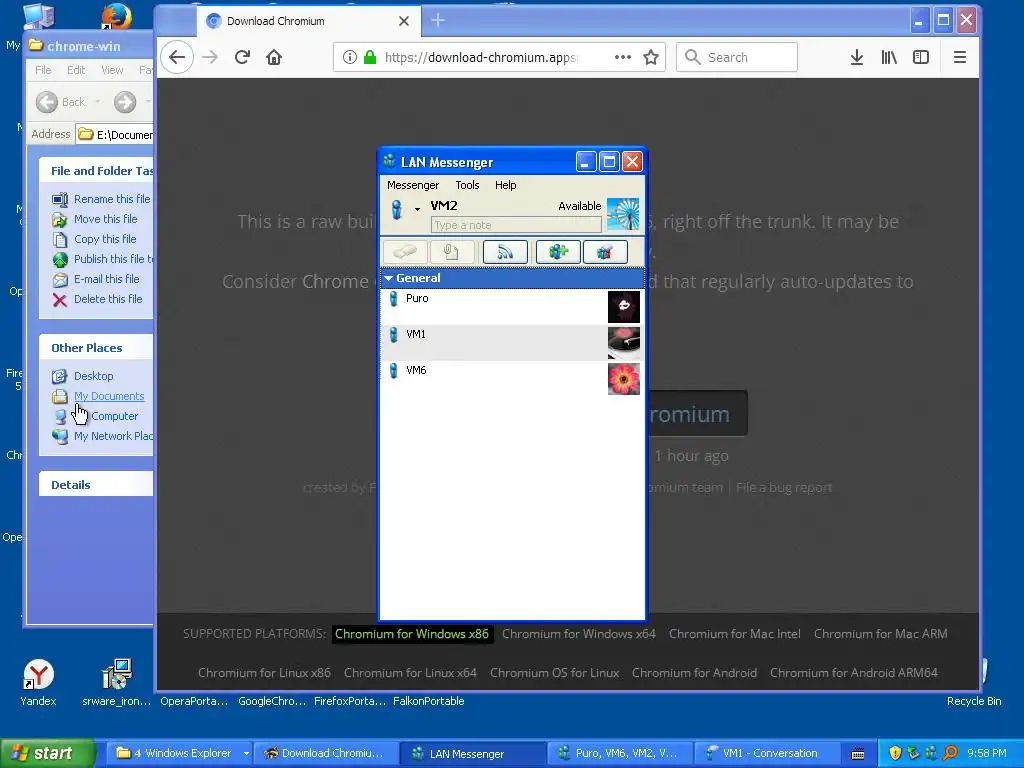The image size is (1024, 768).
Task: Click Firefox forward arrow
Action: point(210,57)
